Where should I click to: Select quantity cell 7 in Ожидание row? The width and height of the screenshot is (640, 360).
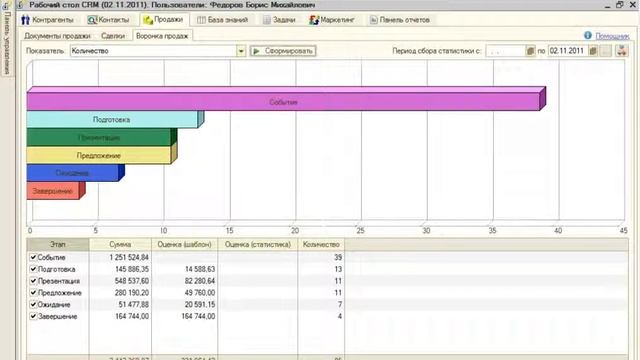point(321,304)
